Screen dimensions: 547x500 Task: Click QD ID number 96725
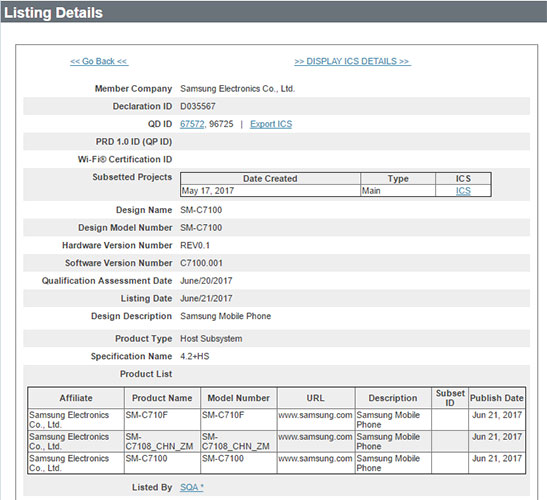point(221,124)
